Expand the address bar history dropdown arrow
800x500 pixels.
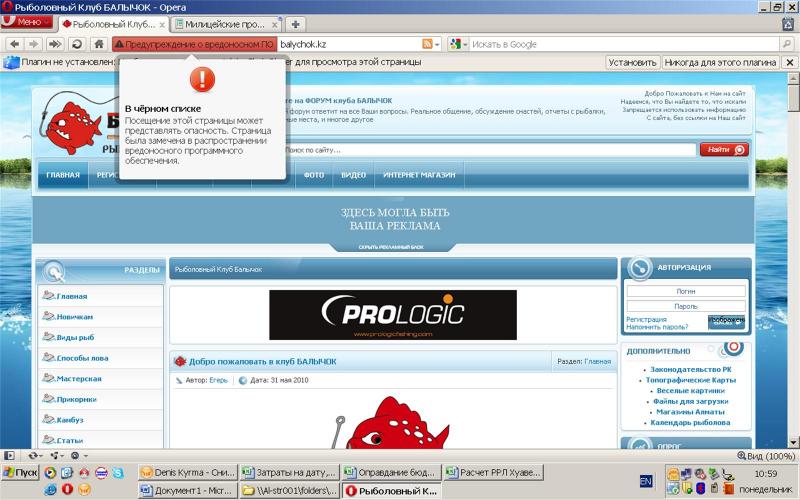[x=440, y=44]
